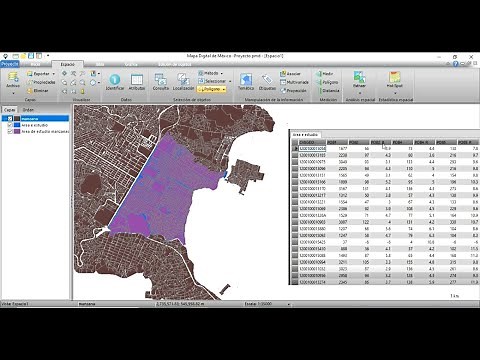Open the Hot Spot statistics tool

395,79
